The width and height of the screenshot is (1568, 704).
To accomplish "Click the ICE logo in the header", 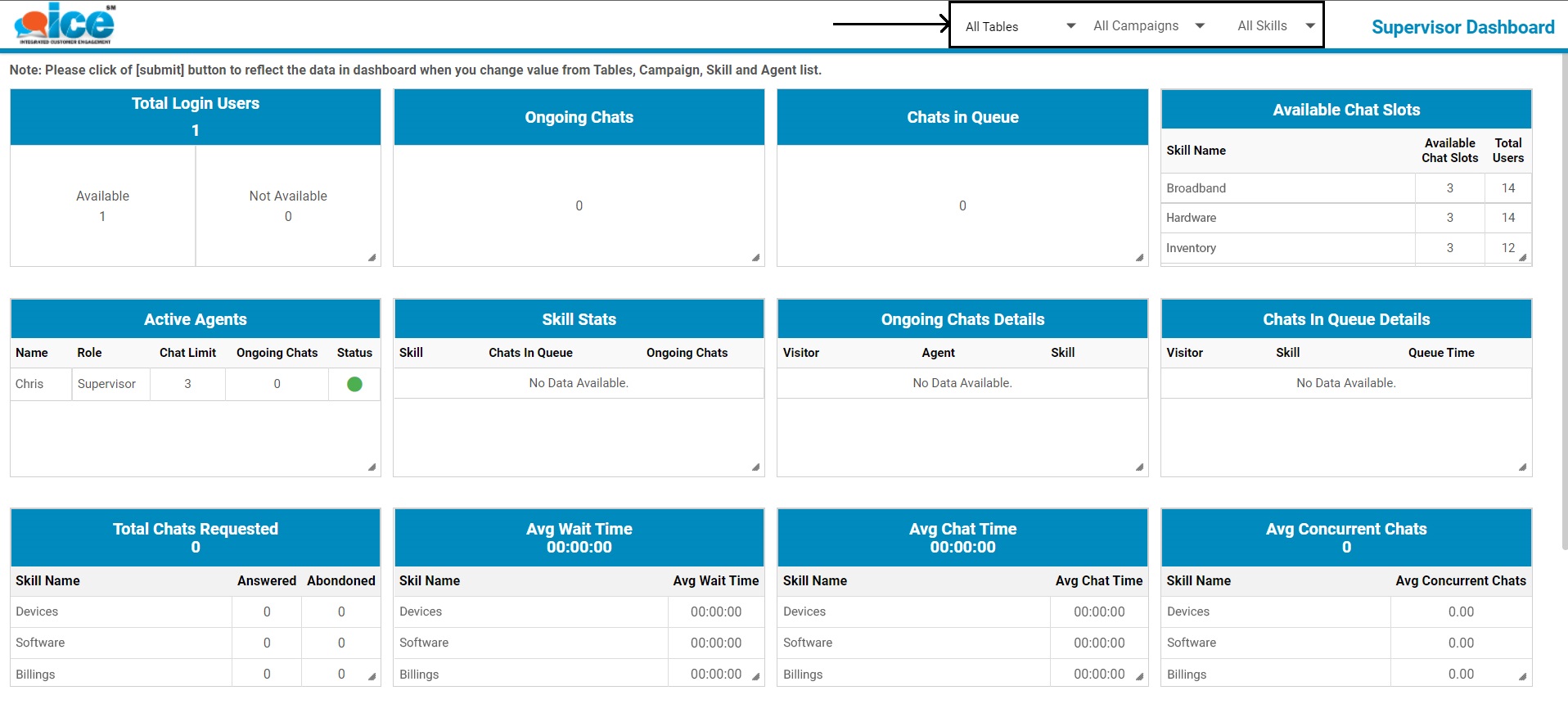I will [x=65, y=24].
